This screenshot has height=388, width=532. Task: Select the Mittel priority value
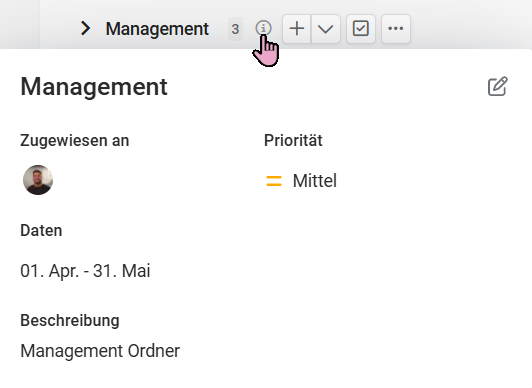(315, 181)
